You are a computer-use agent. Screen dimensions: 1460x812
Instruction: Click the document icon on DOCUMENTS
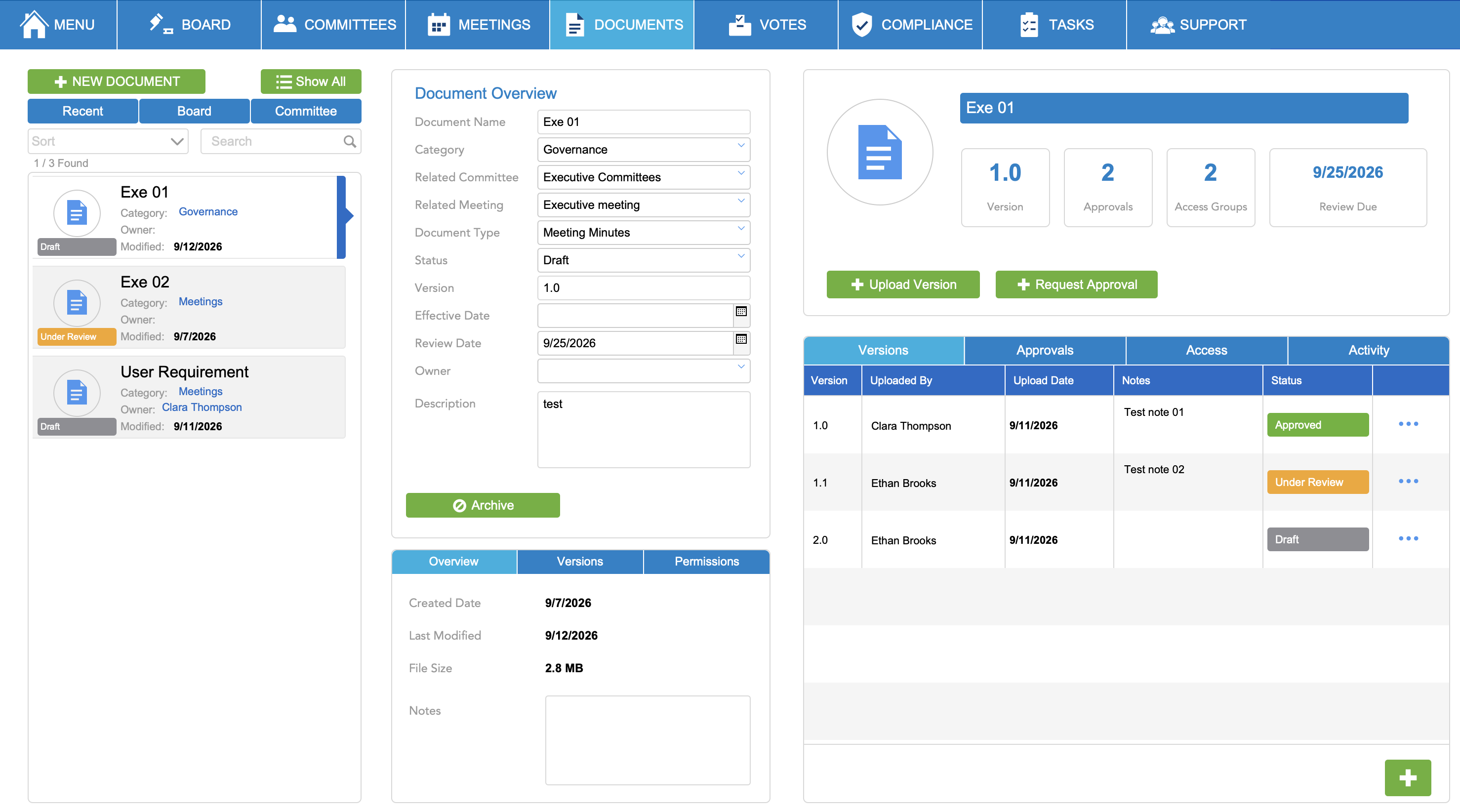pos(575,24)
